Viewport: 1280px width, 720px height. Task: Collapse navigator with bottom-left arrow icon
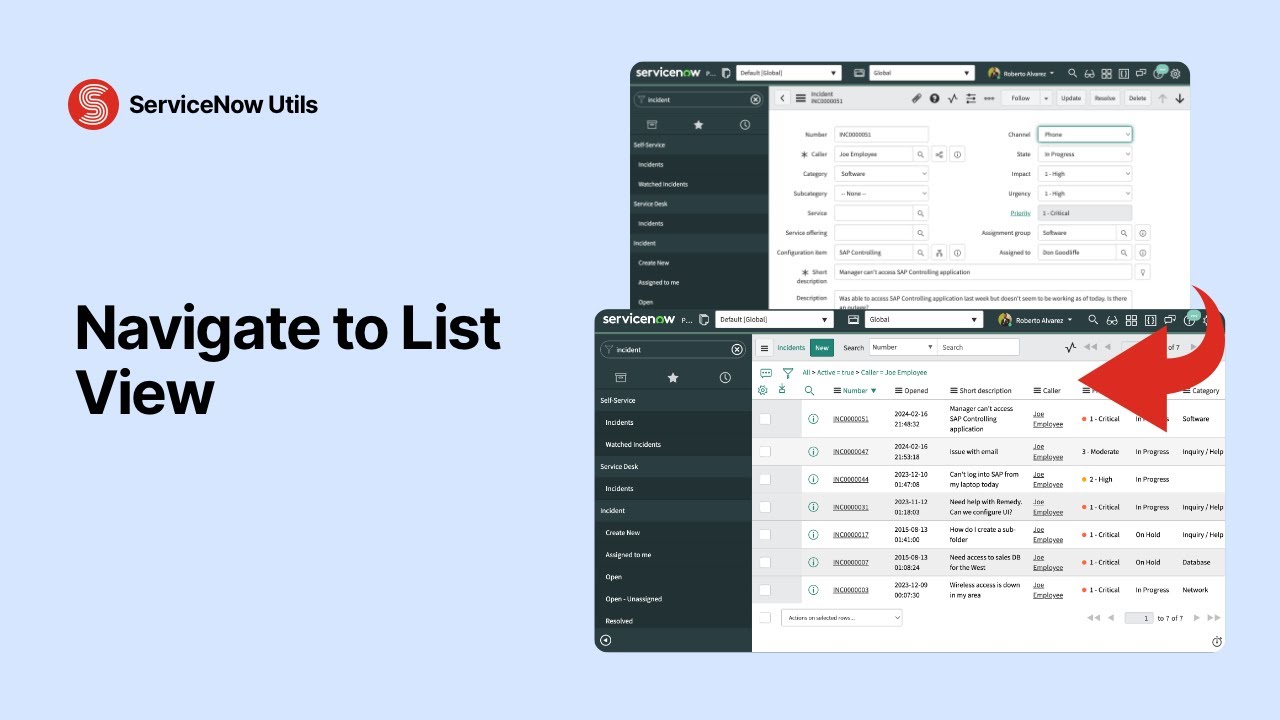pos(606,640)
